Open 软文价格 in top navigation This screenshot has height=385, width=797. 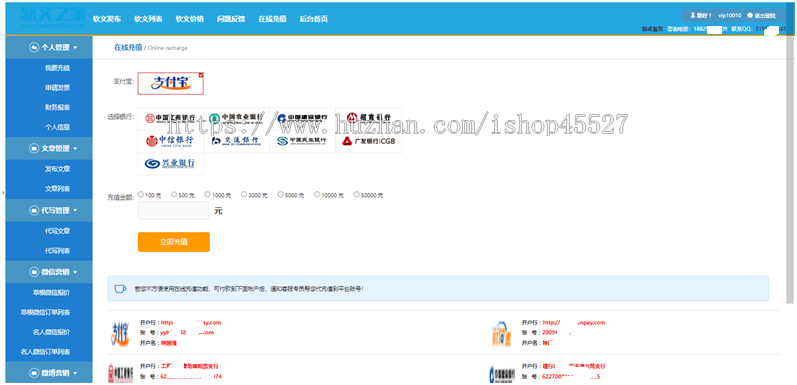pyautogui.click(x=190, y=19)
